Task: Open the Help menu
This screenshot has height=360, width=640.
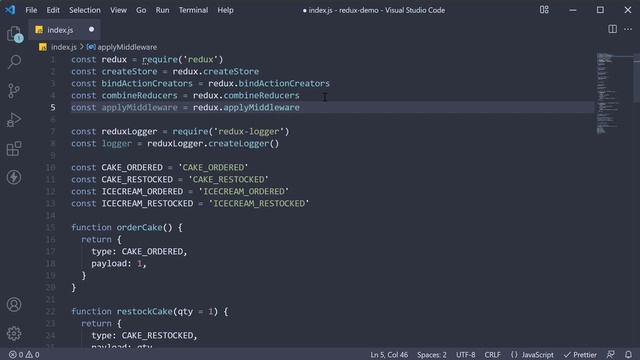Action: pos(225,10)
